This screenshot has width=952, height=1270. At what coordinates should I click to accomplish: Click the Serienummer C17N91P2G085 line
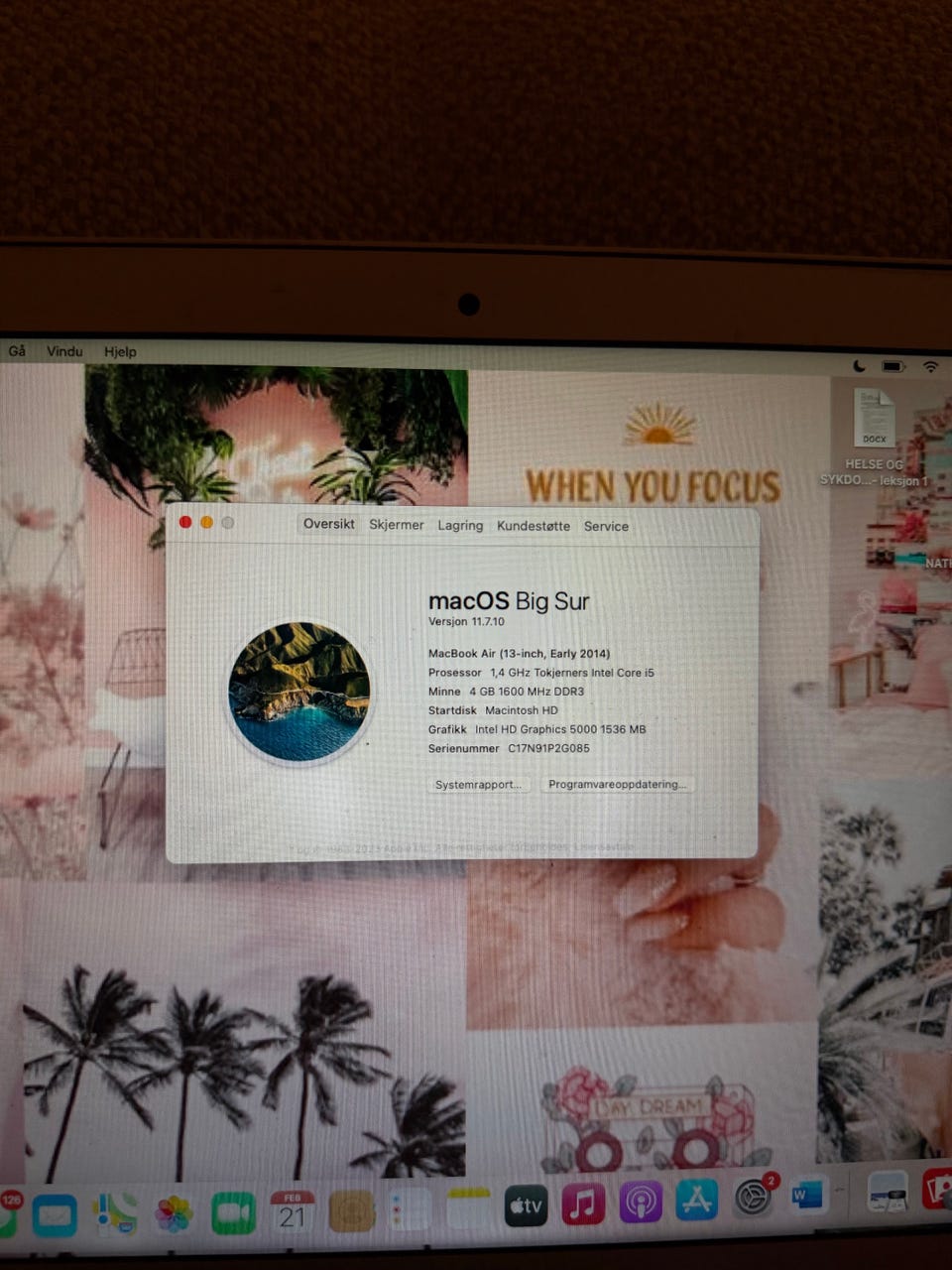point(509,748)
